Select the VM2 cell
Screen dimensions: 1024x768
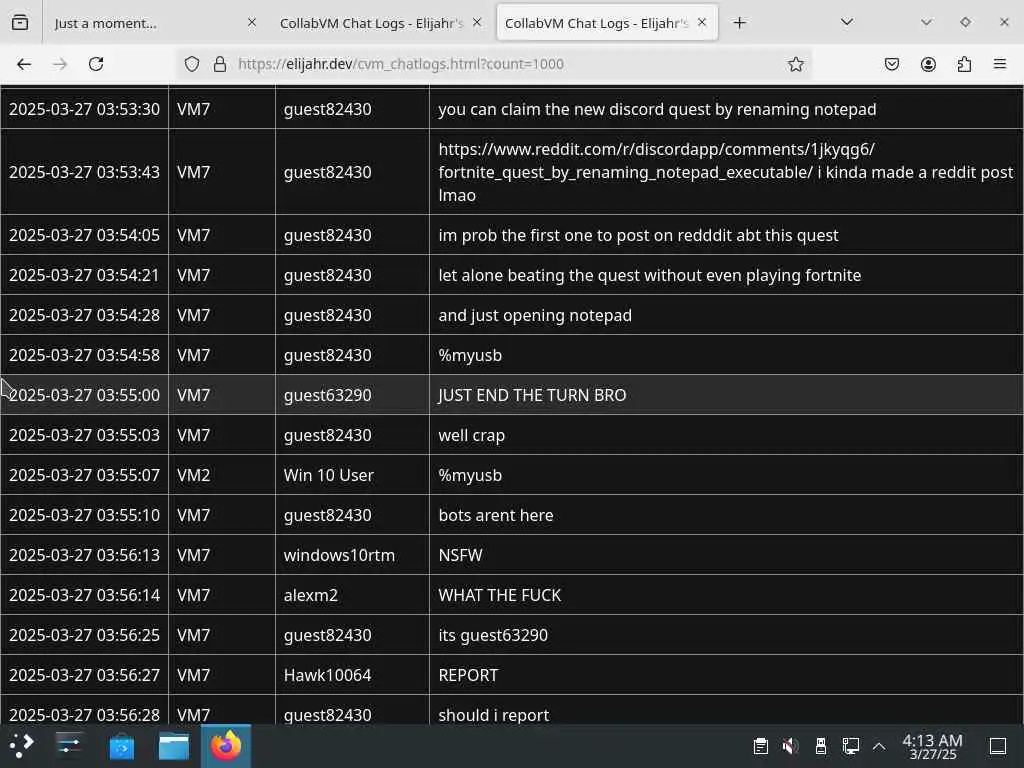point(221,475)
